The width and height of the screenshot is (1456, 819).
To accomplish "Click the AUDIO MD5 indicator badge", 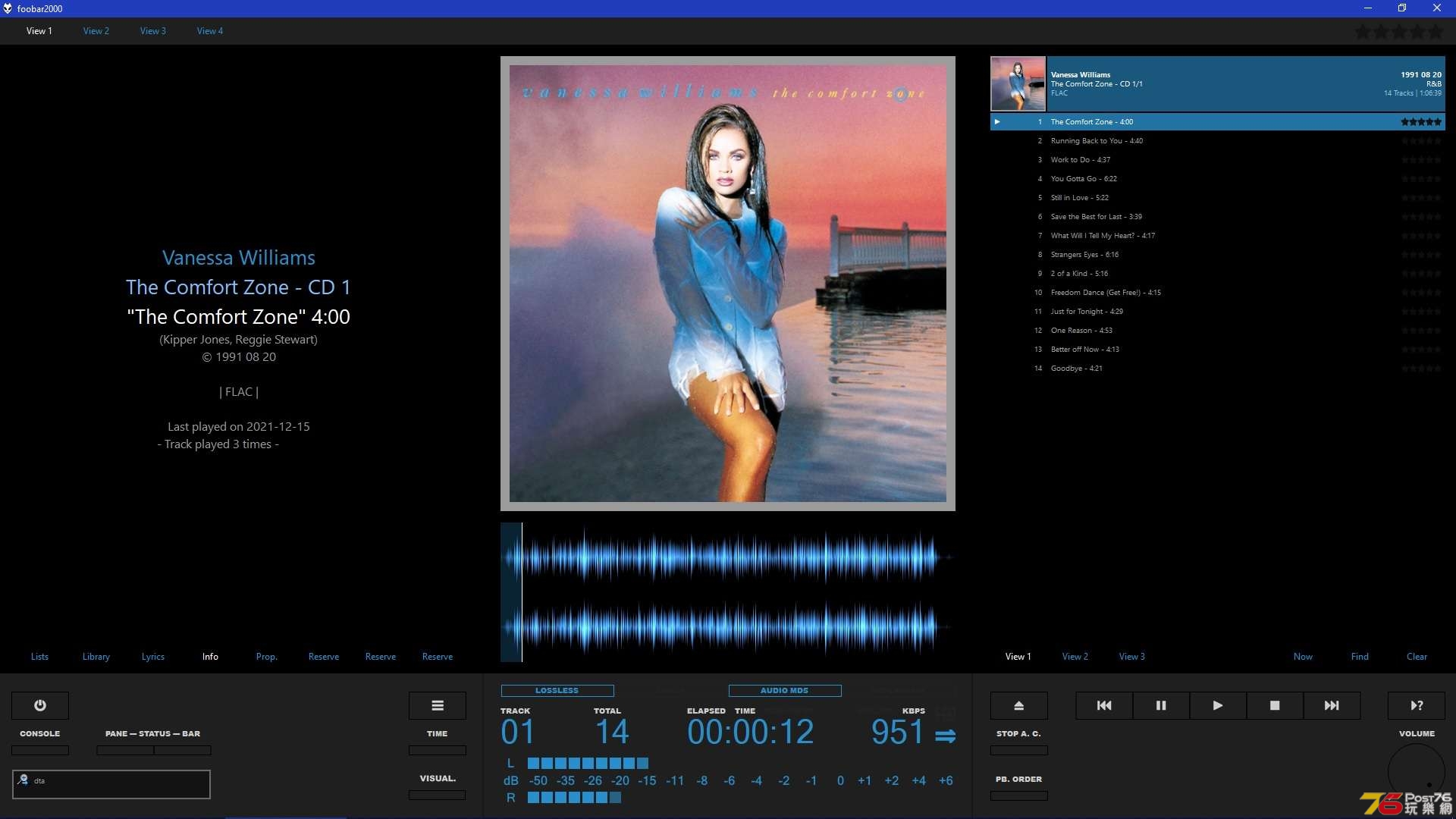I will coord(785,691).
